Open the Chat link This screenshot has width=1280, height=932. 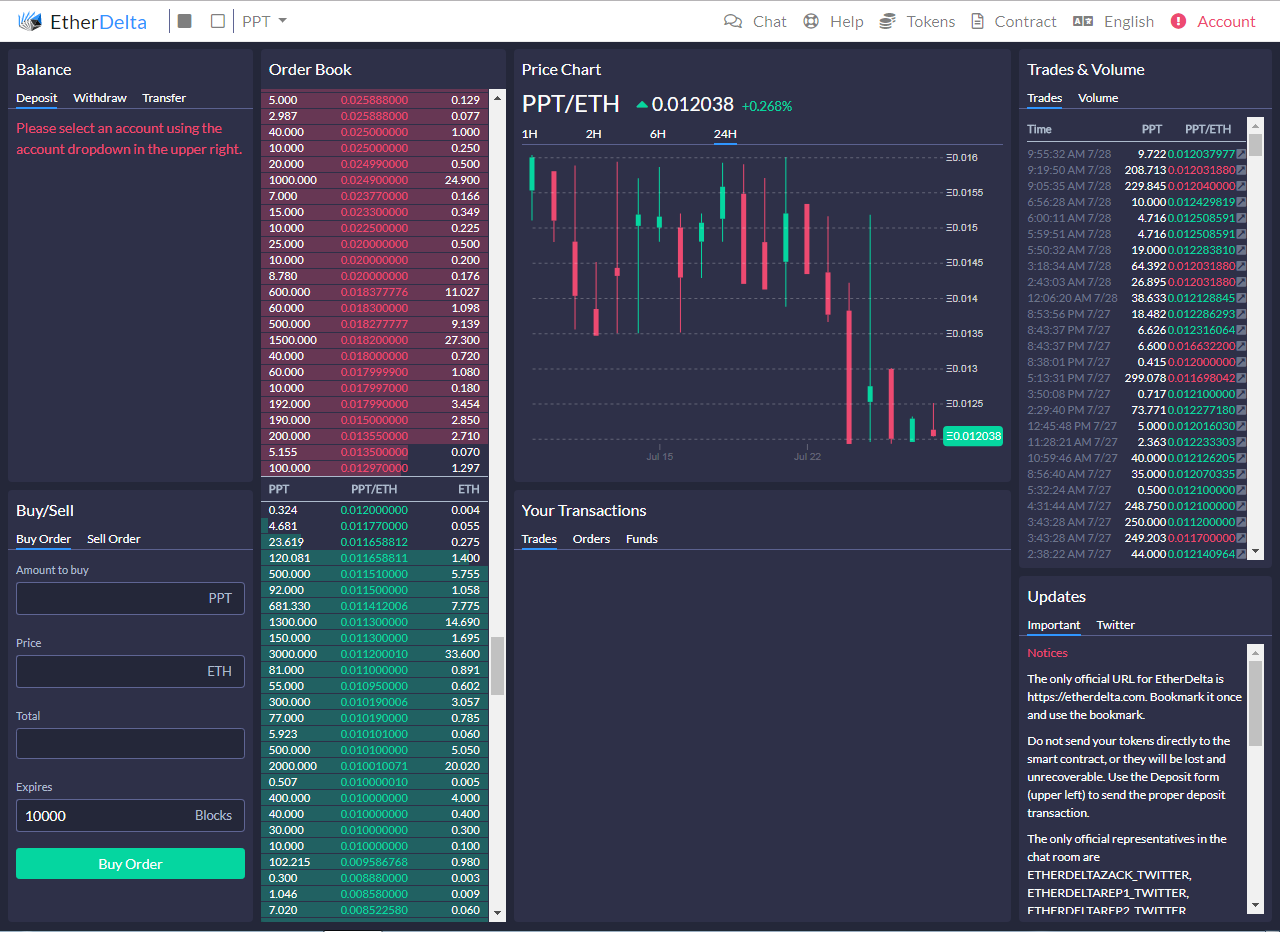(x=770, y=21)
